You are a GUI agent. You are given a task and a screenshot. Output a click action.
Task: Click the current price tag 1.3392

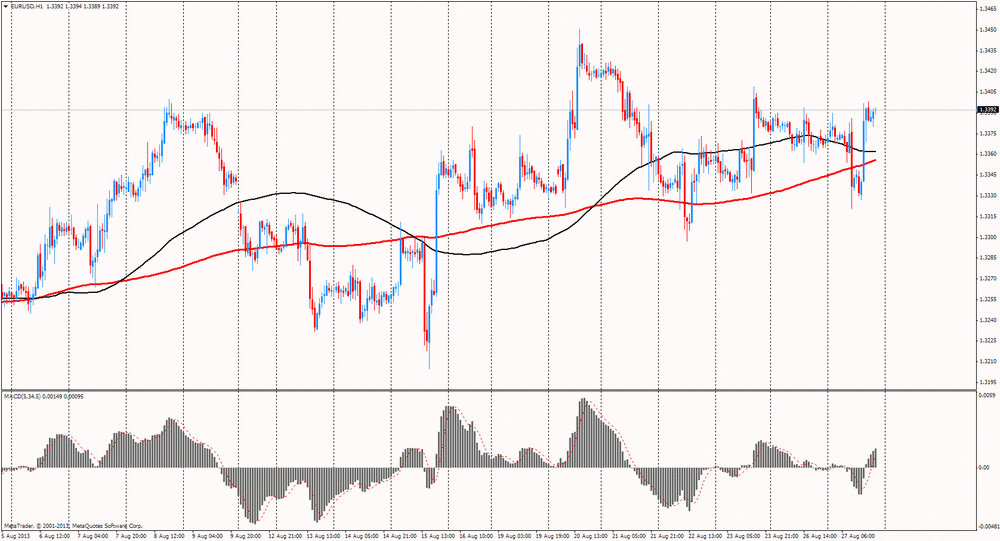tap(988, 110)
